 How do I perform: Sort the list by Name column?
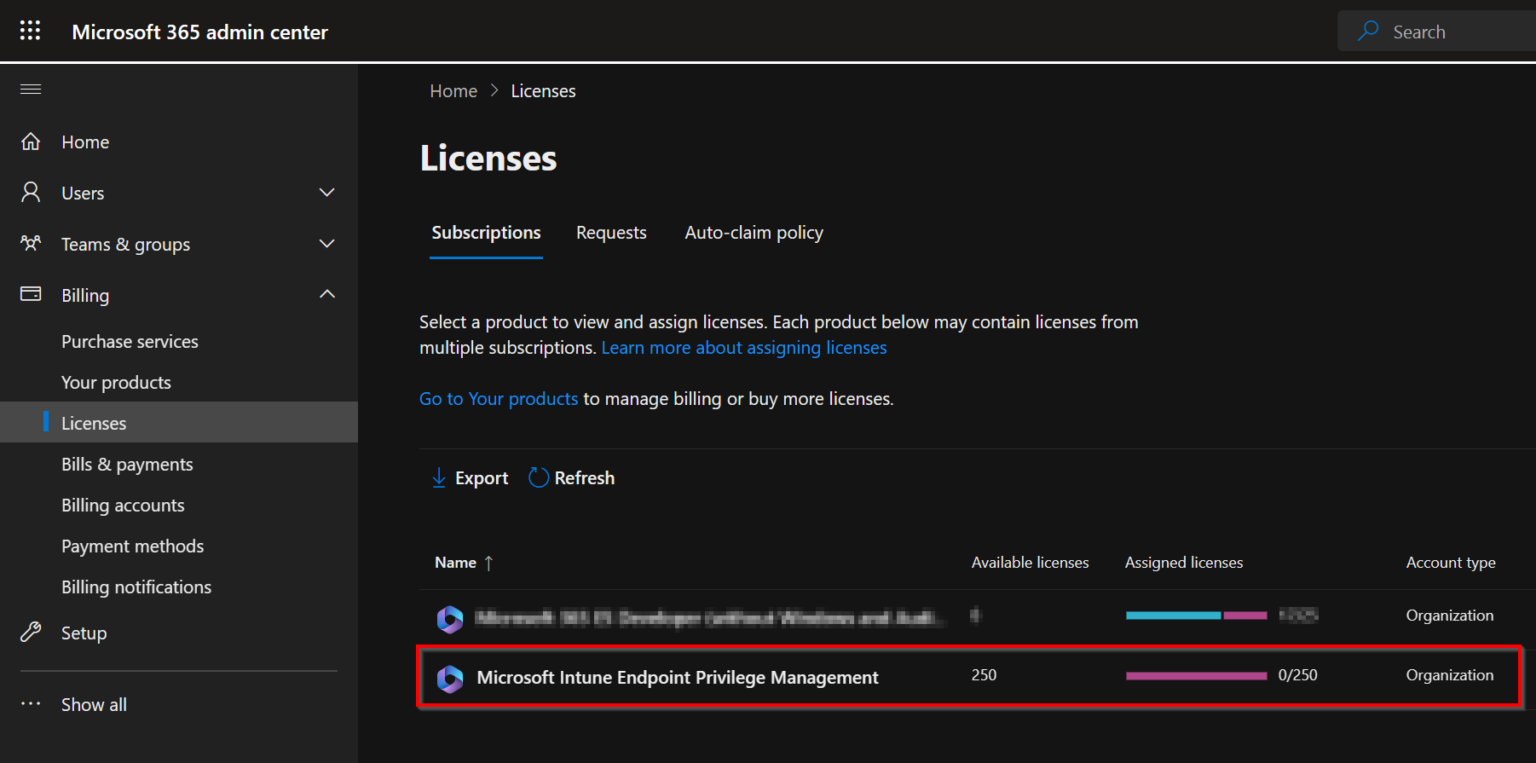[x=457, y=562]
